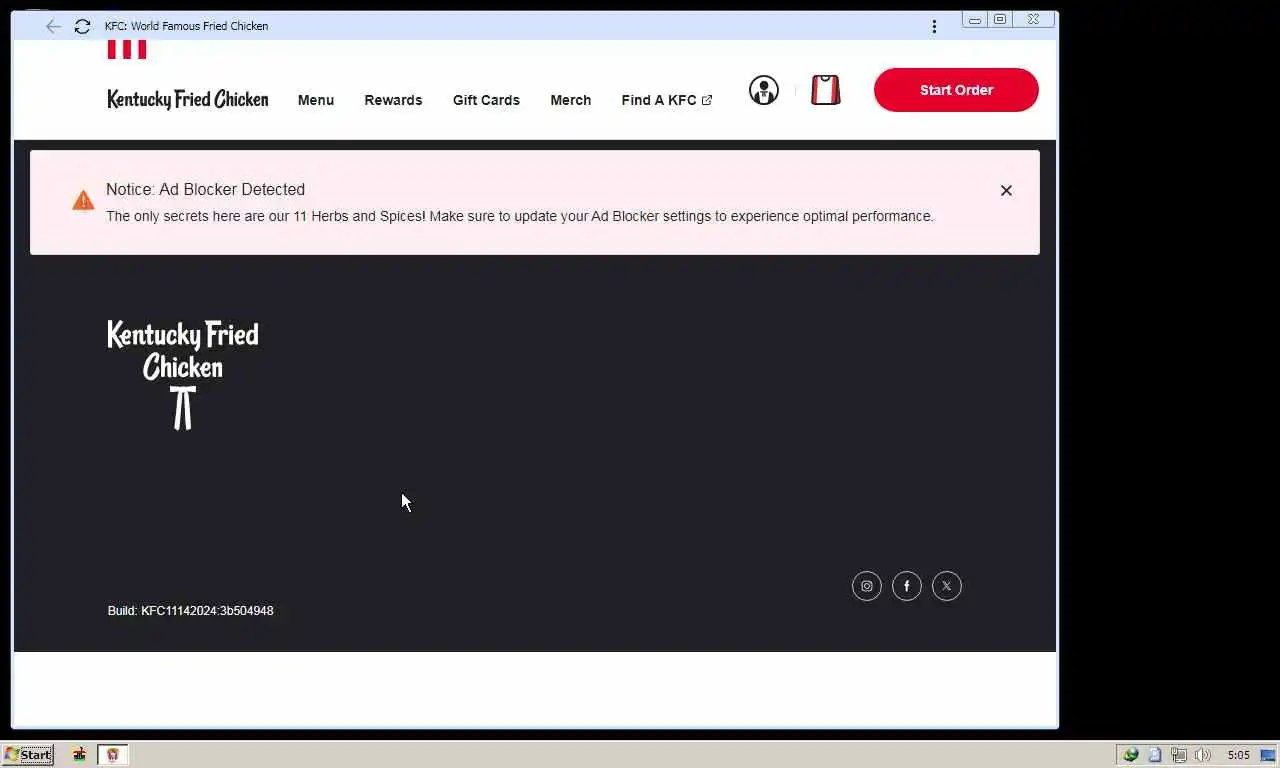Open the account profile icon
The height and width of the screenshot is (768, 1280).
pyautogui.click(x=764, y=90)
